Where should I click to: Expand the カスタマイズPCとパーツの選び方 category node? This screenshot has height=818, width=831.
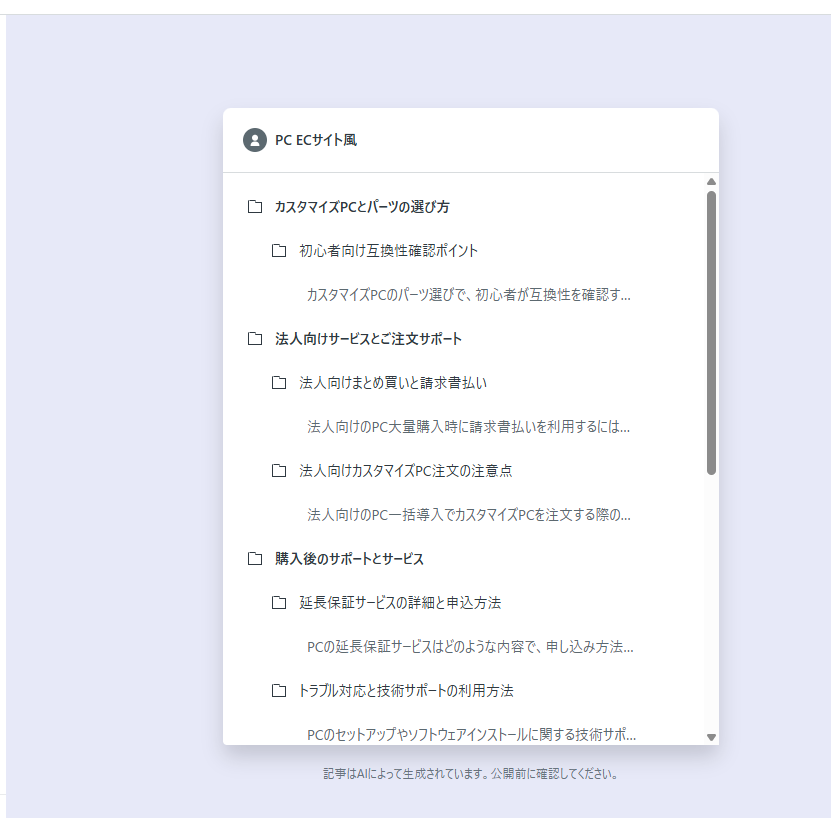(361, 206)
